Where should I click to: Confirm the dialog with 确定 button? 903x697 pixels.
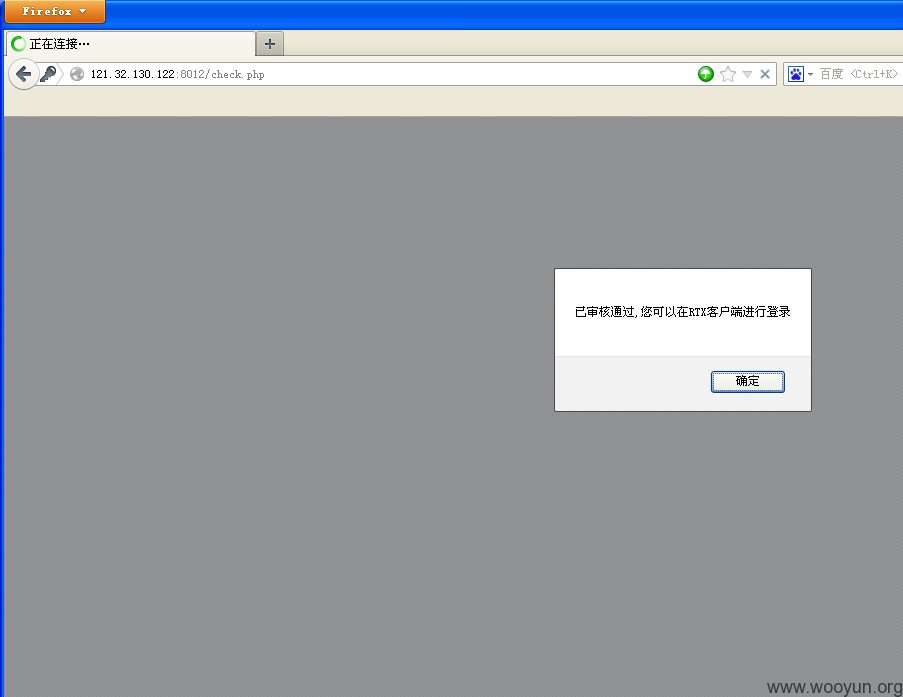pyautogui.click(x=748, y=381)
